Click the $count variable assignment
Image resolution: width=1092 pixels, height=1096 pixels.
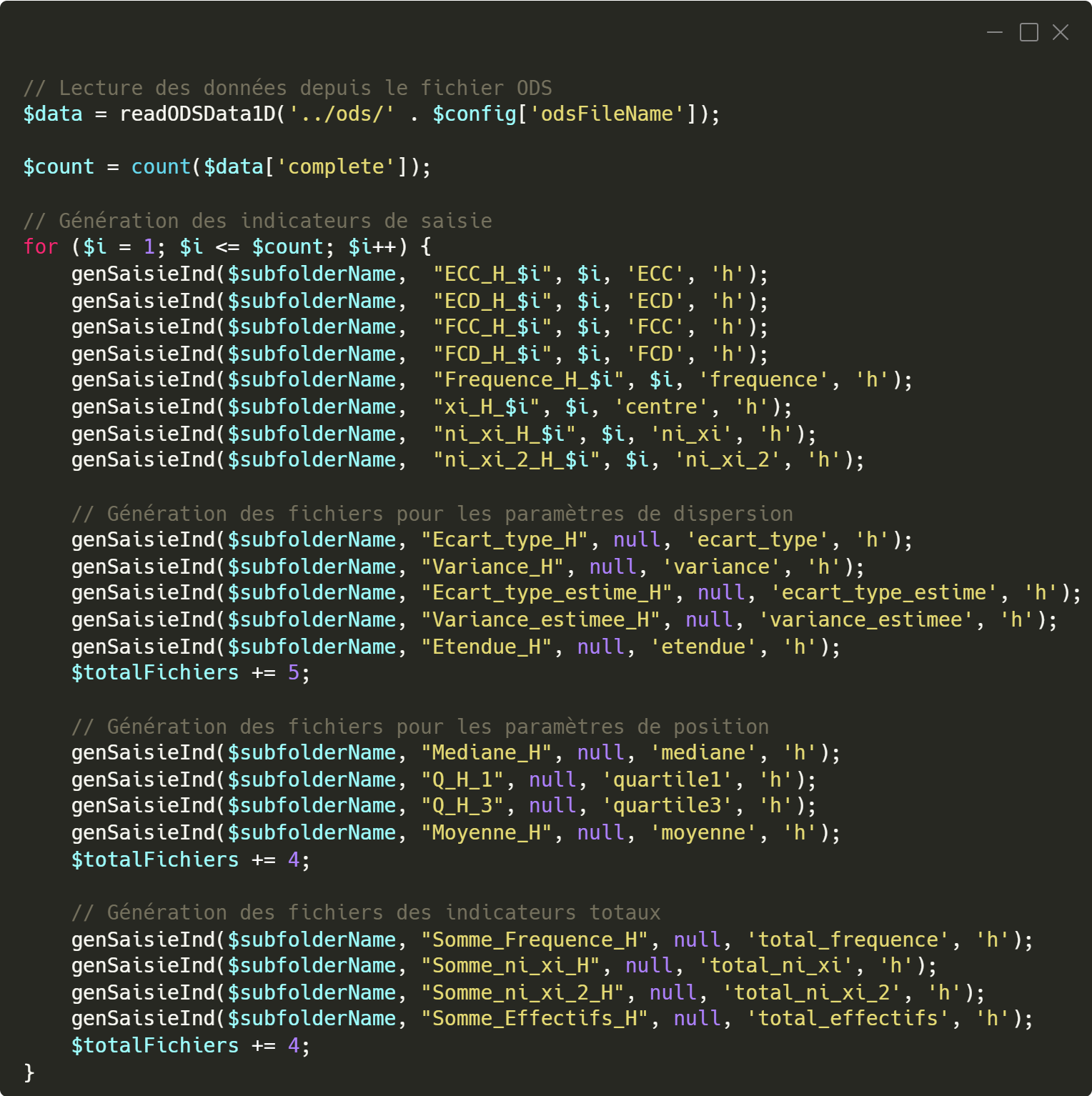click(x=59, y=167)
